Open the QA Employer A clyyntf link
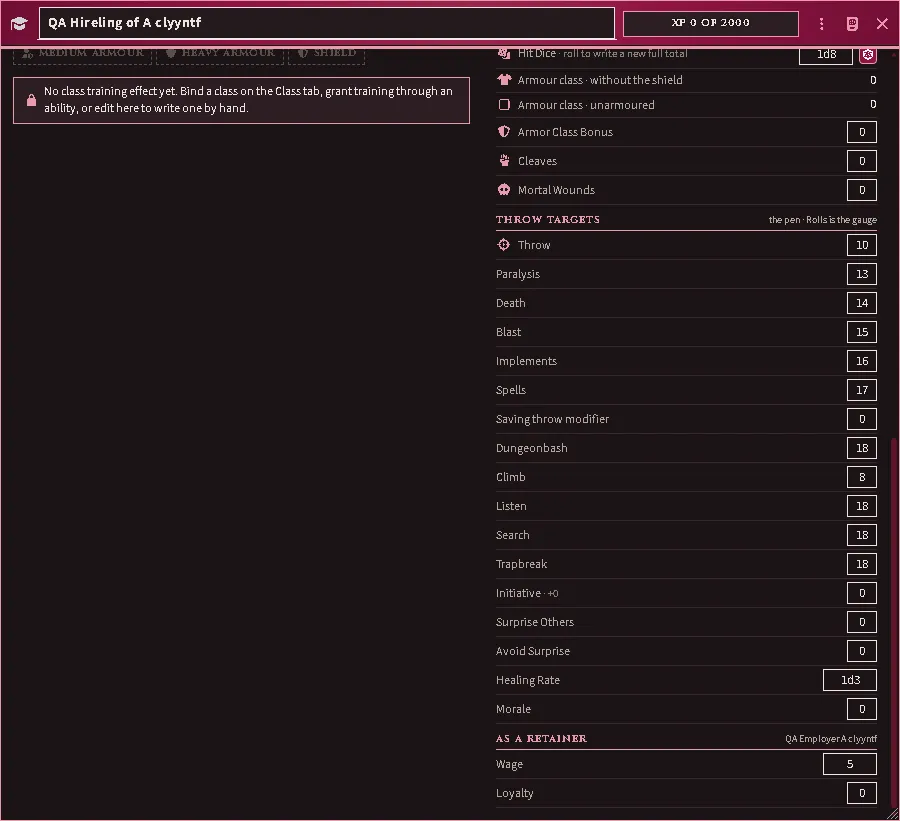 coord(831,739)
